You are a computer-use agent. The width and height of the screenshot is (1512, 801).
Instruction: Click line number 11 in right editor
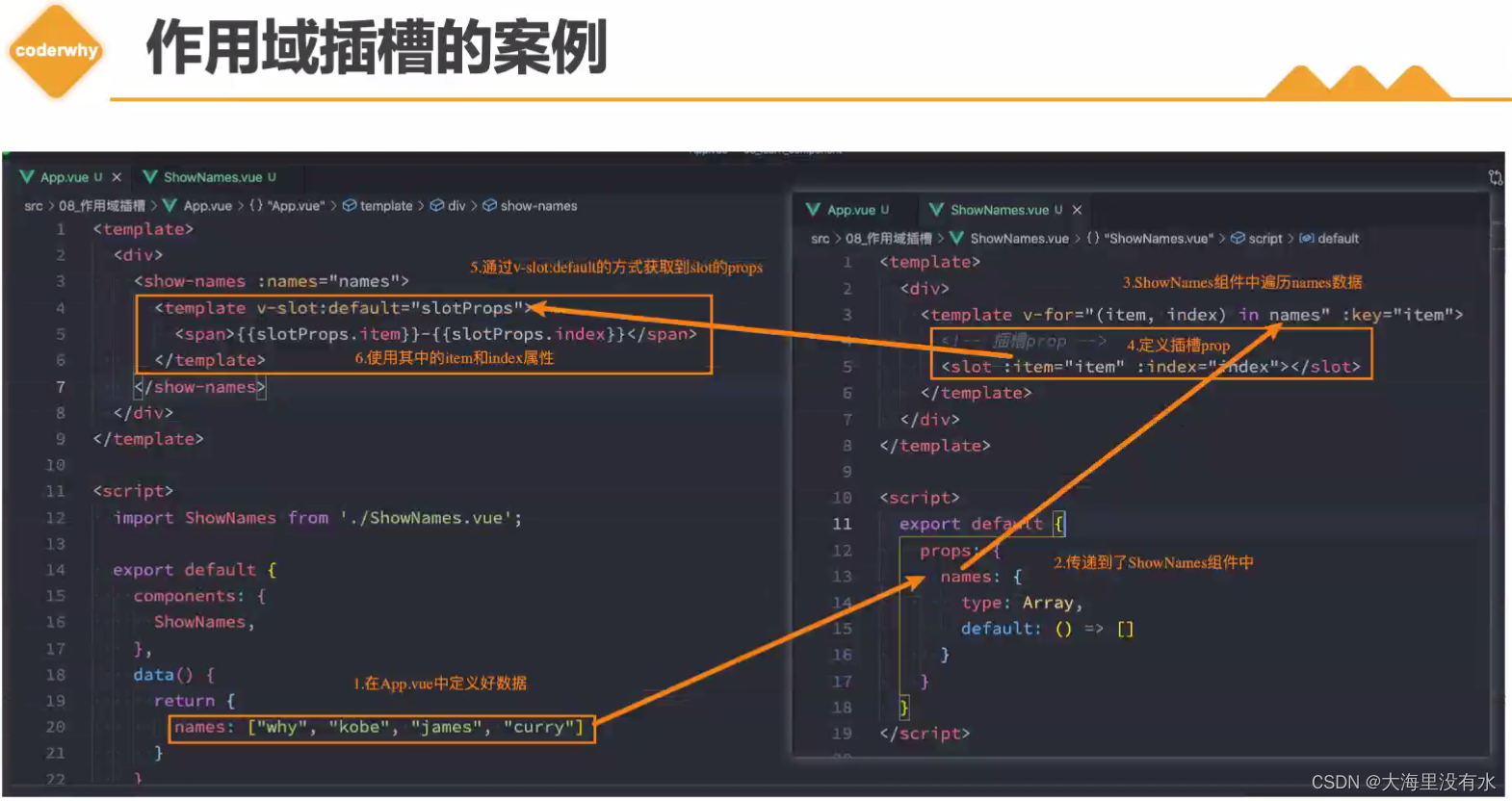coord(842,524)
